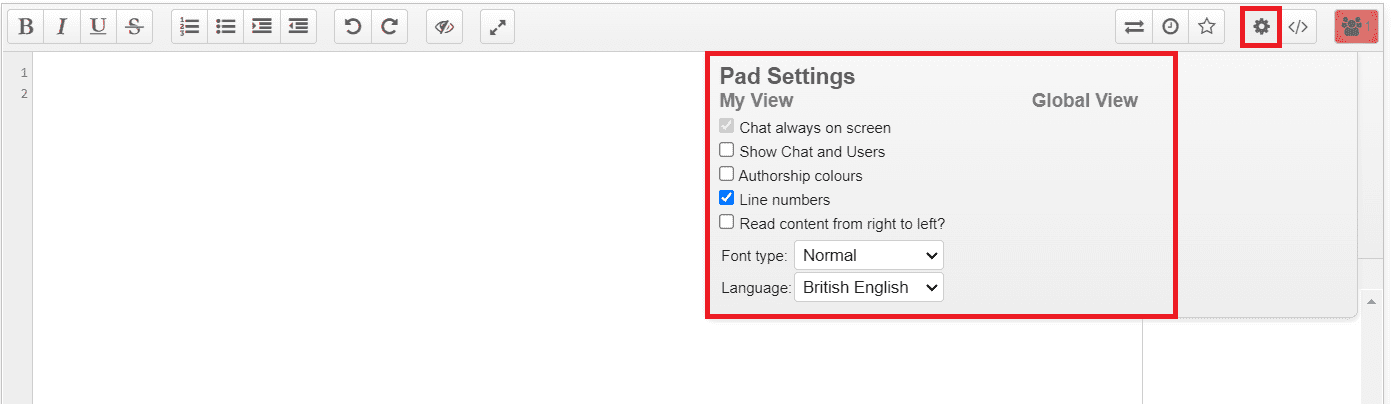The height and width of the screenshot is (404, 1391).
Task: Insert an unordered bullet list
Action: [226, 27]
